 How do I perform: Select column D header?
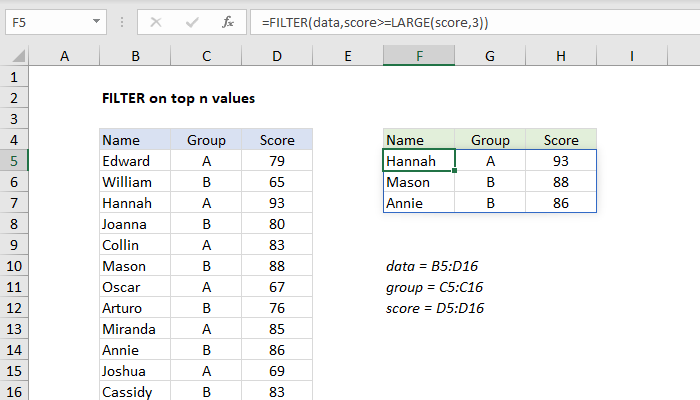click(x=277, y=56)
